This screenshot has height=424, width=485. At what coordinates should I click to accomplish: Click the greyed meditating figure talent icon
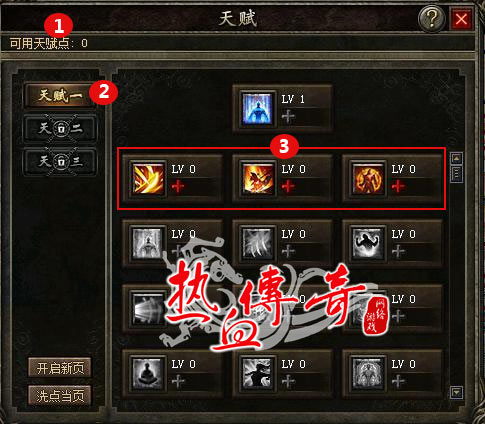(x=148, y=374)
